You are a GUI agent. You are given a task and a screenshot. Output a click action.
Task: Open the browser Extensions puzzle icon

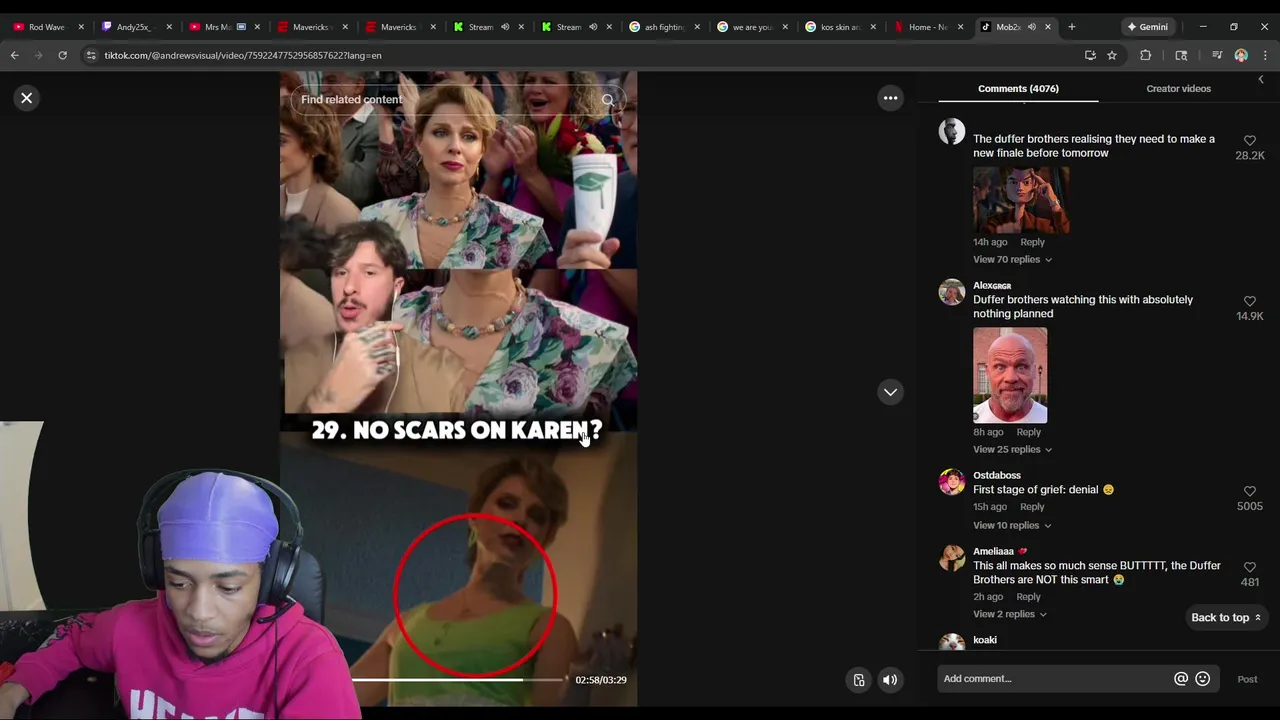(x=1146, y=56)
